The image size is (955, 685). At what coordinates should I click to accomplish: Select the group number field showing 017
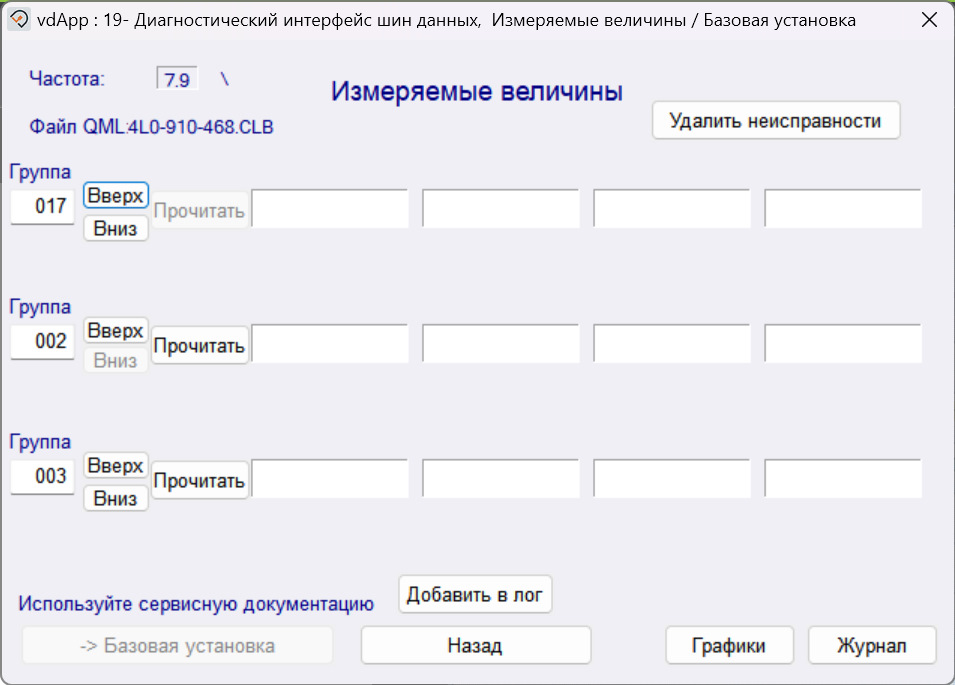click(41, 206)
